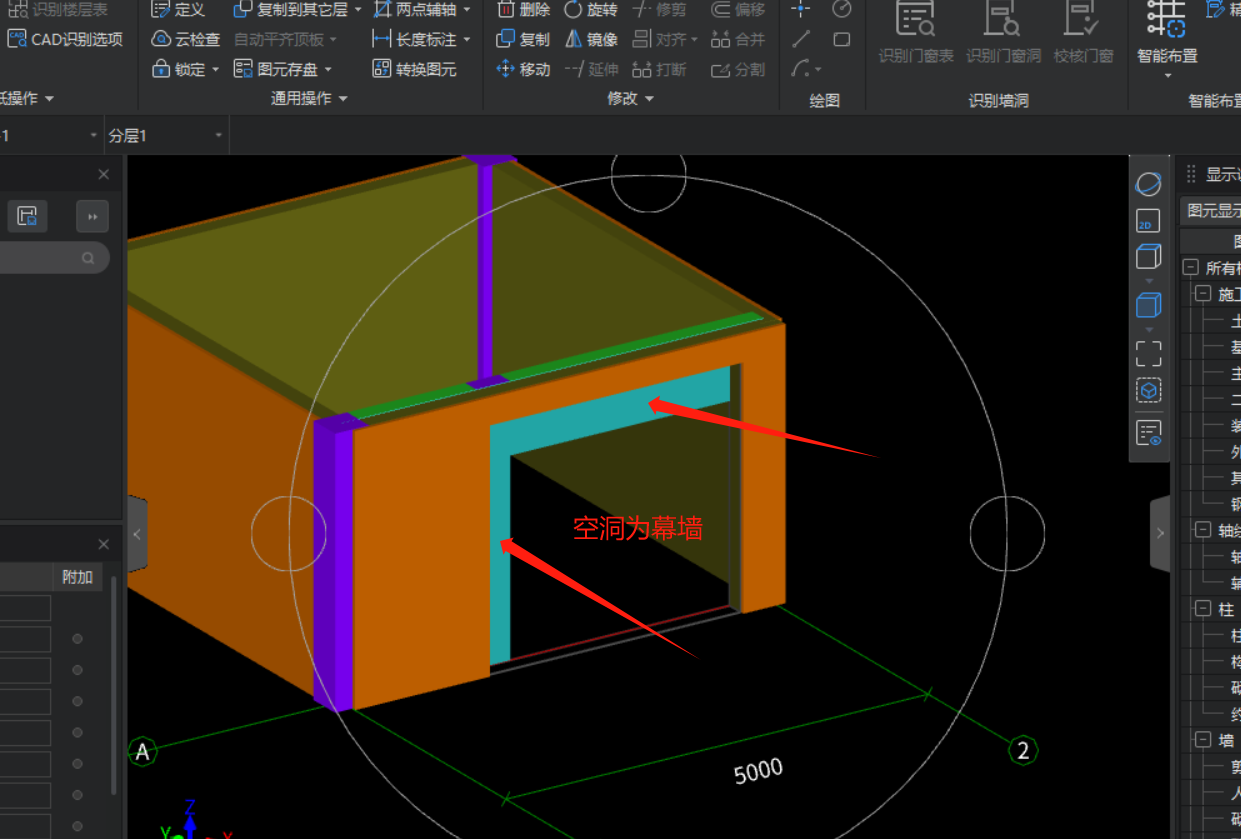The image size is (1241, 839).
Task: Select the arc drawing tool
Action: (x=801, y=69)
